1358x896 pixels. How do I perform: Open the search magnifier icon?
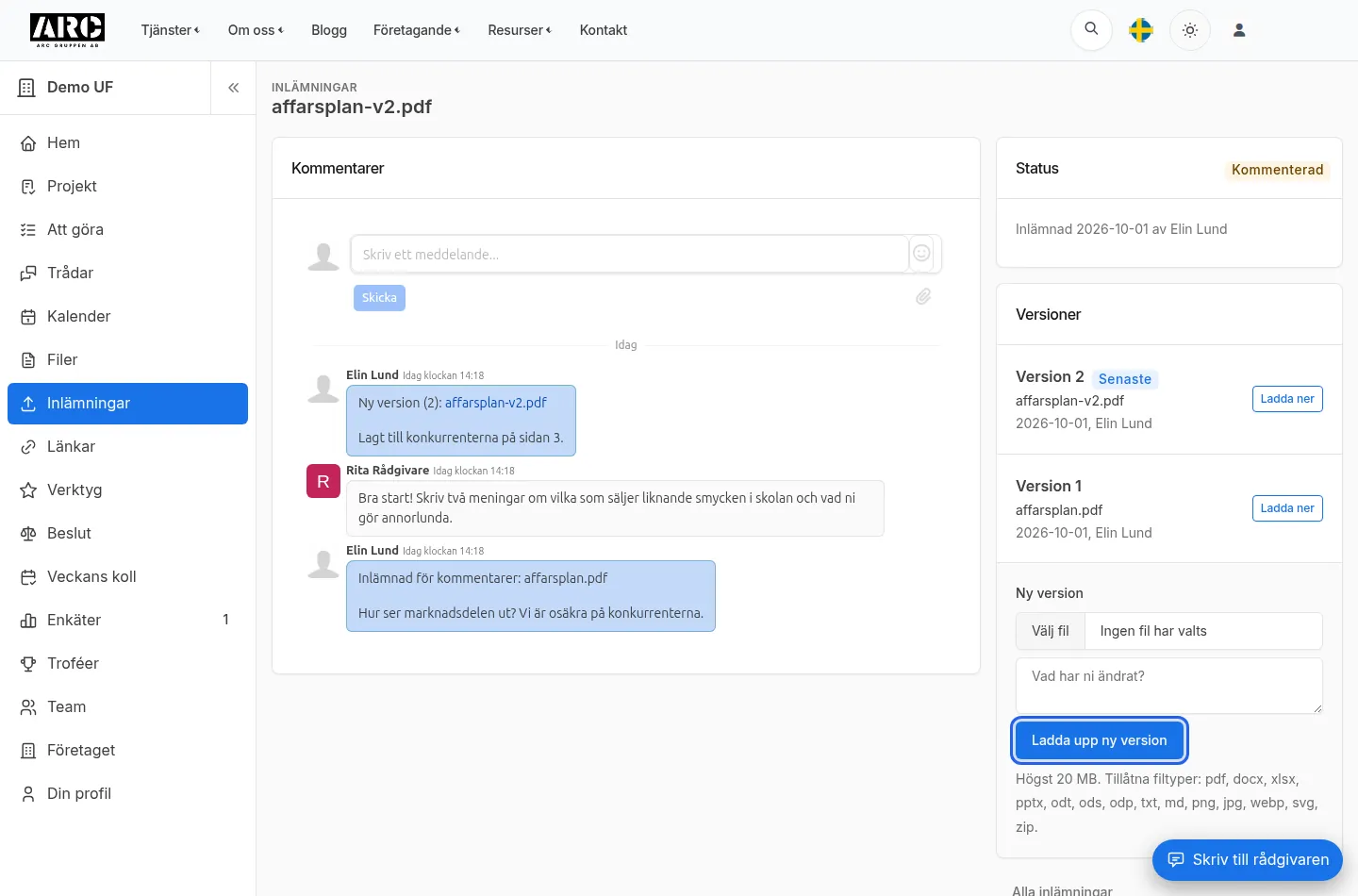coord(1091,29)
